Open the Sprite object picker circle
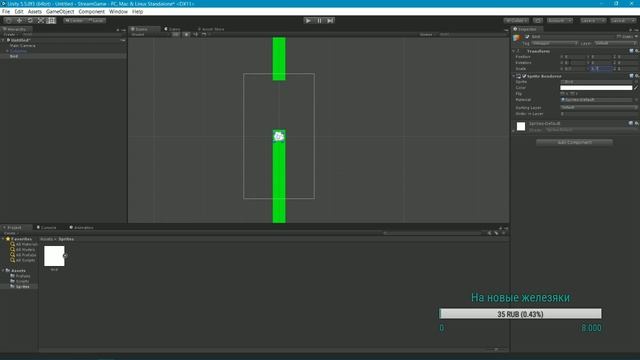 tap(636, 82)
